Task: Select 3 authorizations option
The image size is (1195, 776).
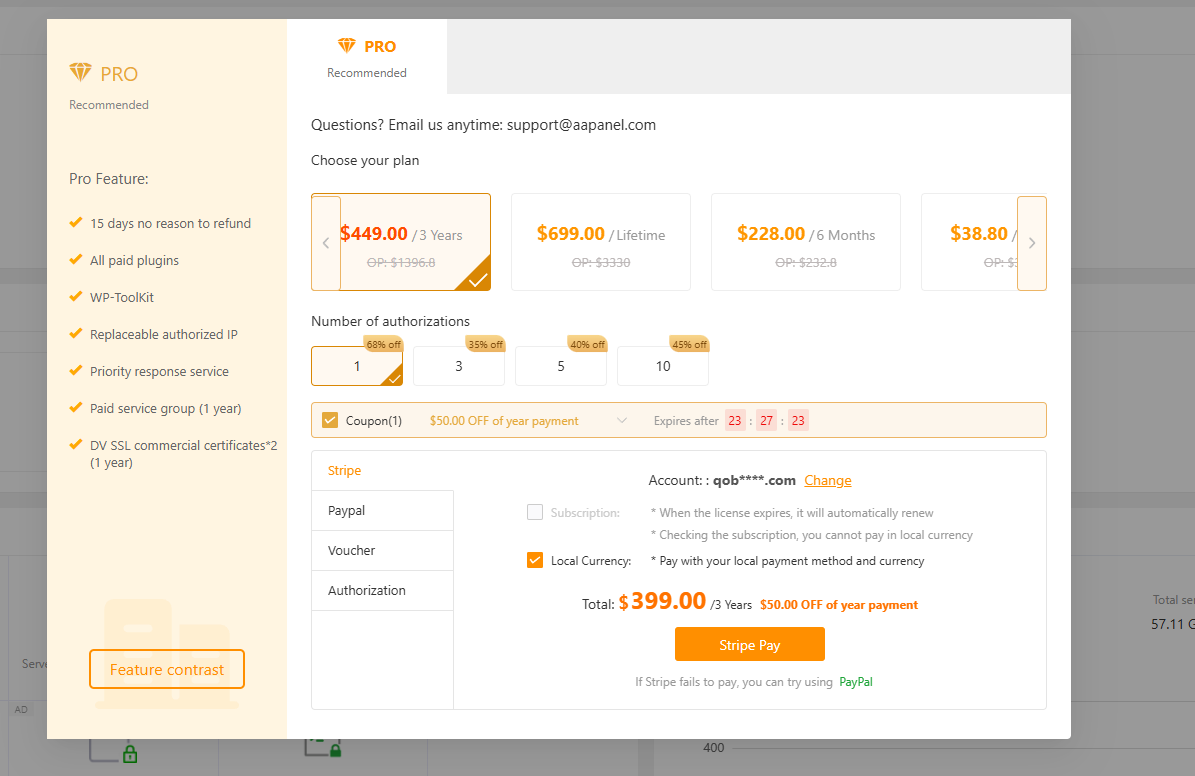Action: 459,366
